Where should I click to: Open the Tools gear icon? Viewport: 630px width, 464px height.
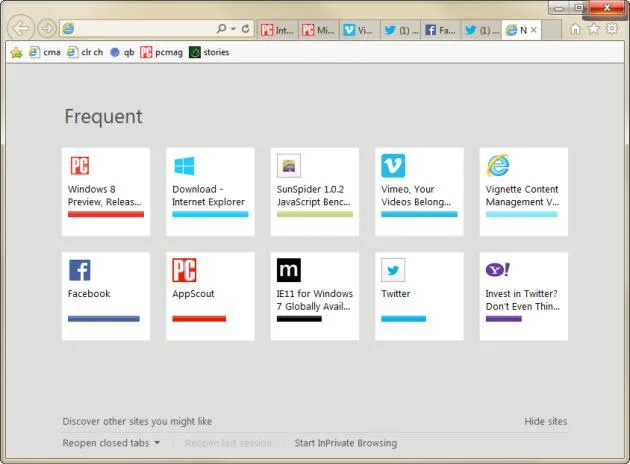[x=612, y=29]
